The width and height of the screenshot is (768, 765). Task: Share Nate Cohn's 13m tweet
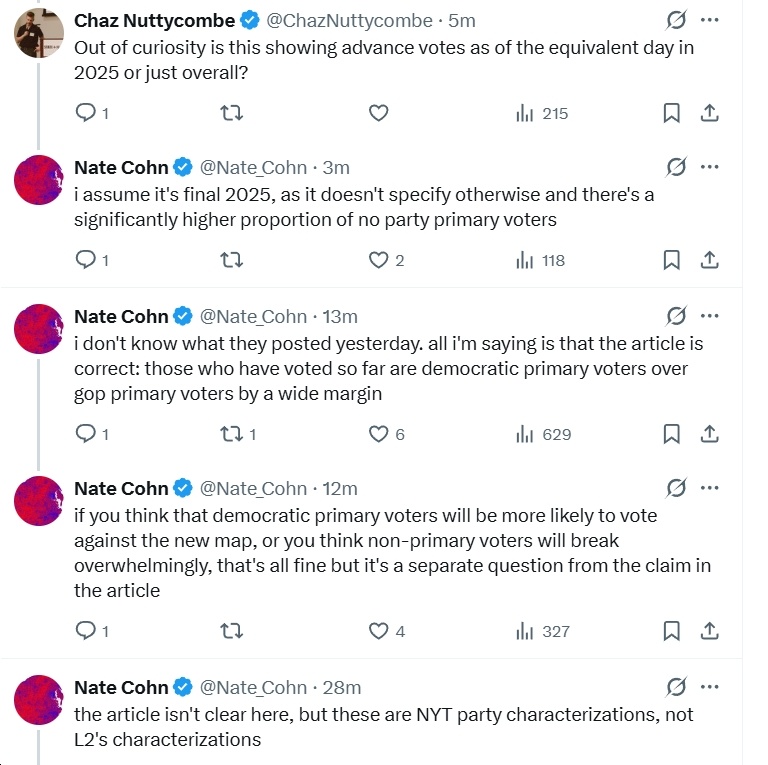(x=709, y=434)
